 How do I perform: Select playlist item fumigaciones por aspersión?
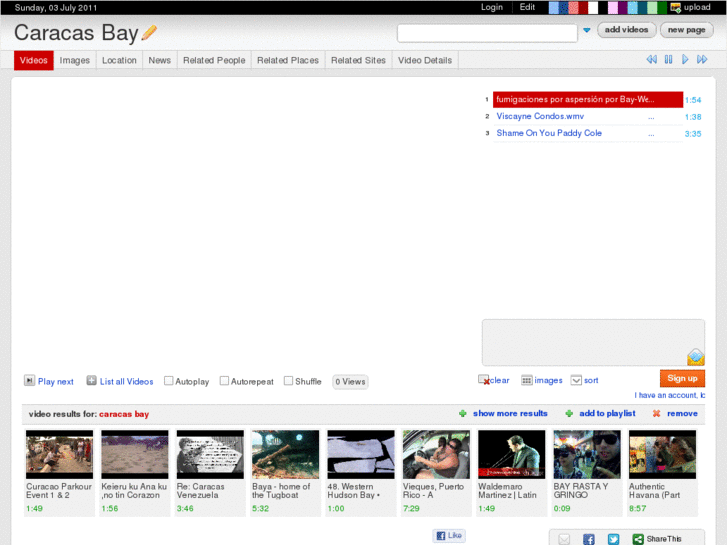coord(588,99)
